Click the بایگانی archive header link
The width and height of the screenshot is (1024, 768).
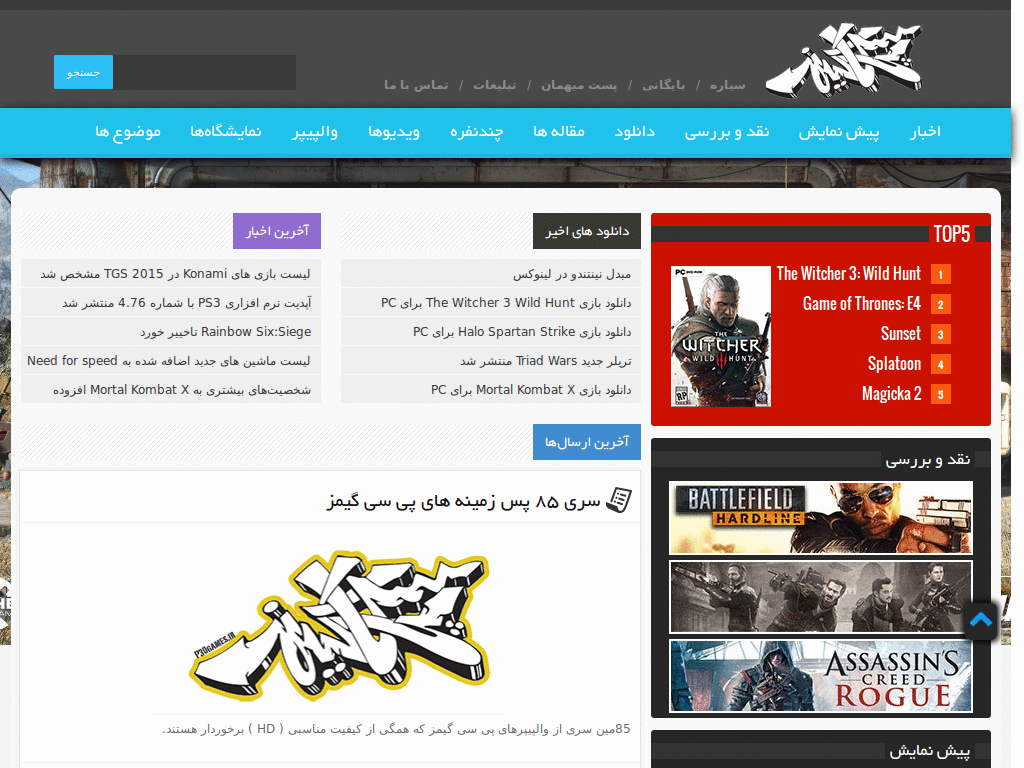[x=664, y=85]
